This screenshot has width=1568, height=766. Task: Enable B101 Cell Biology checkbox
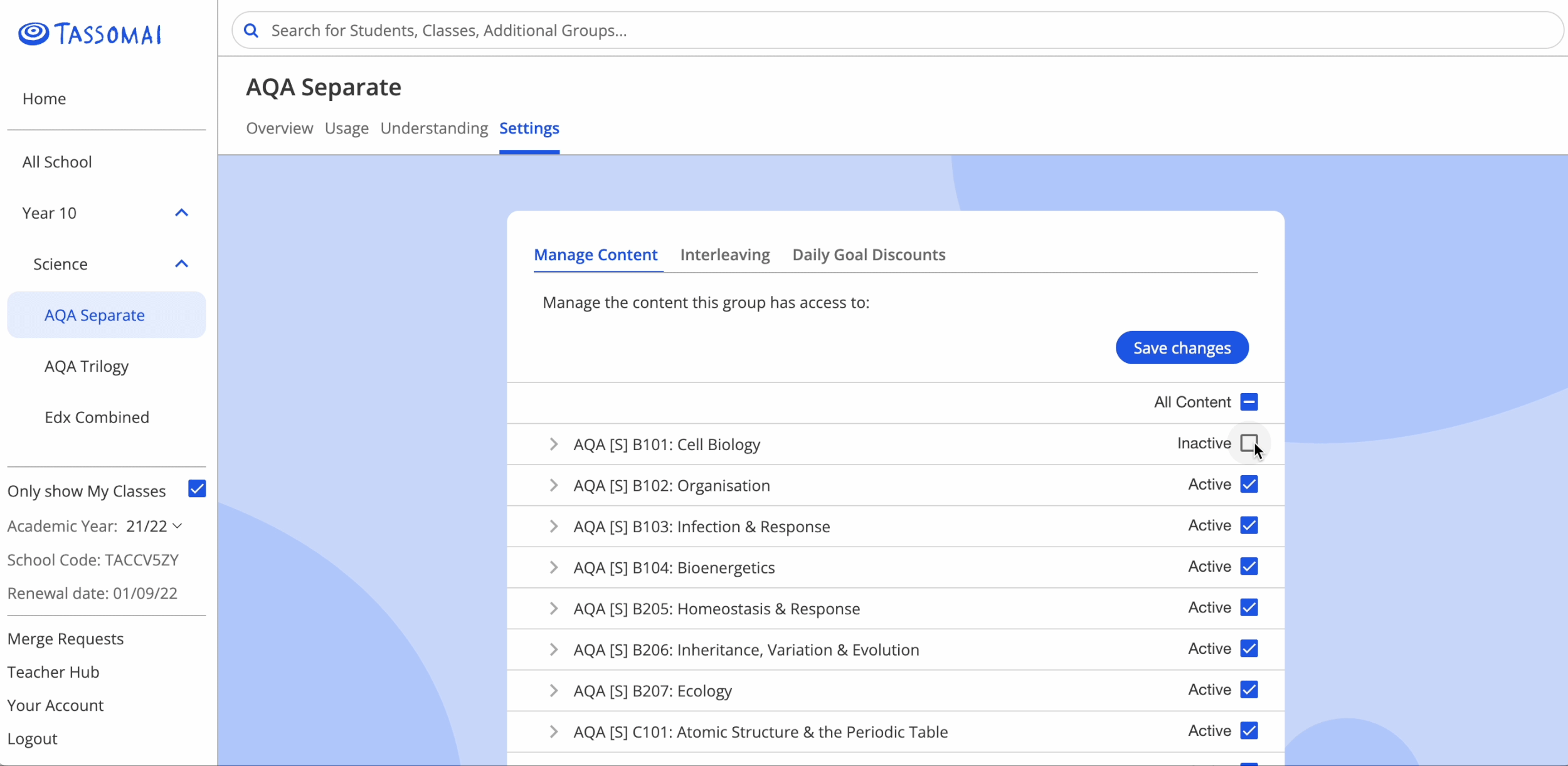(x=1249, y=443)
